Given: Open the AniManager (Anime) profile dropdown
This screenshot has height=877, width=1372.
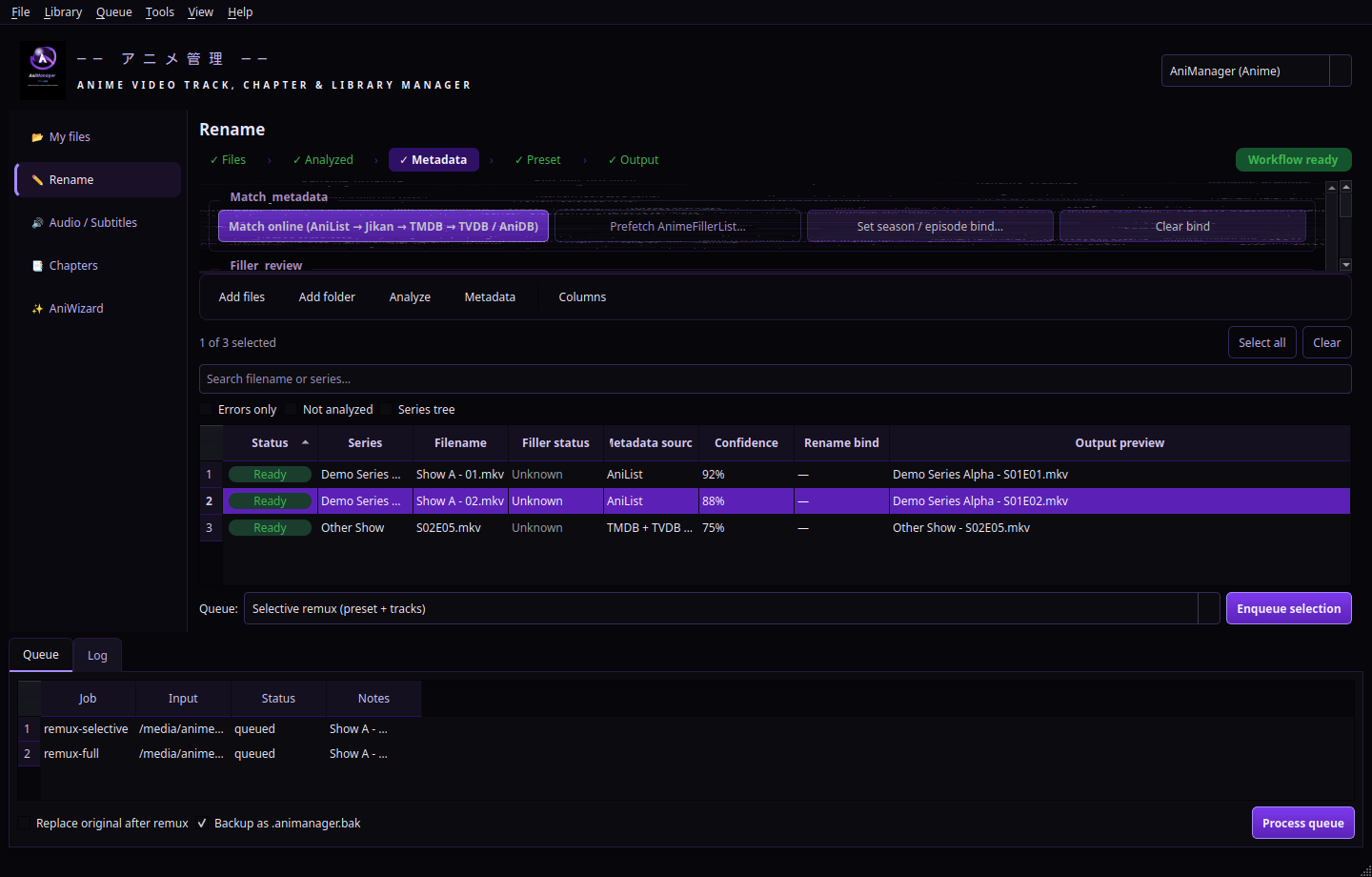Looking at the screenshot, I should [1256, 71].
